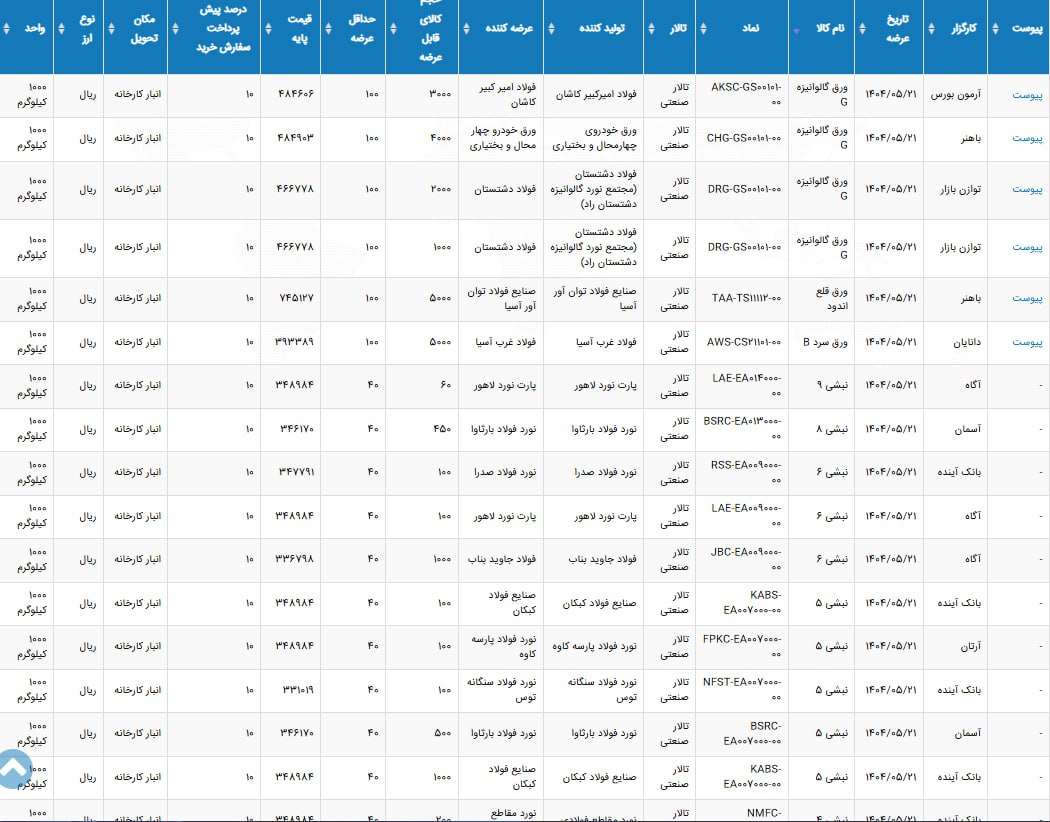Click the sort icon beside عرضه کننده
The image size is (1050, 822).
(x=467, y=28)
